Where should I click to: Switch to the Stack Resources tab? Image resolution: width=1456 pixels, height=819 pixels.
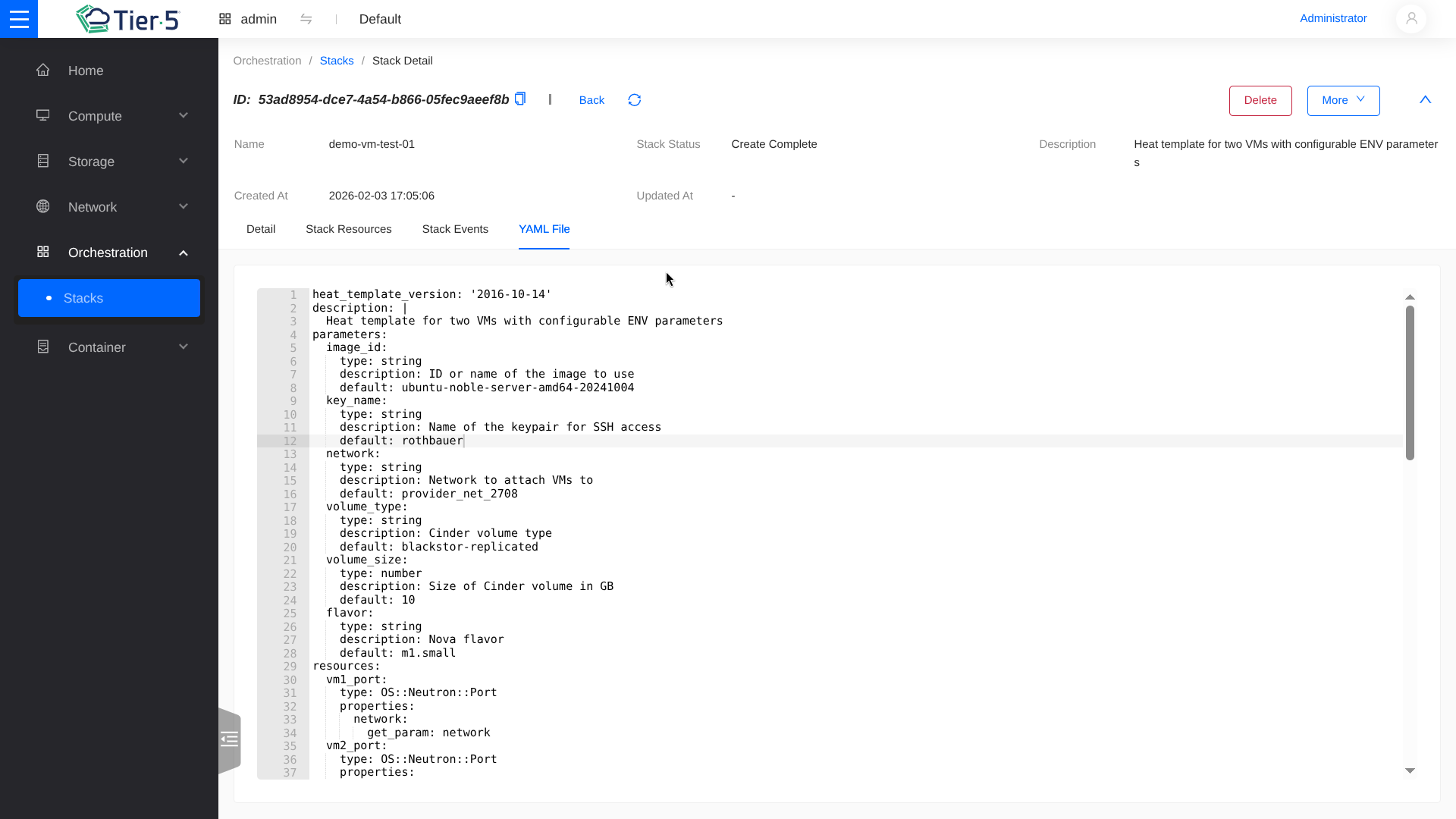348,229
